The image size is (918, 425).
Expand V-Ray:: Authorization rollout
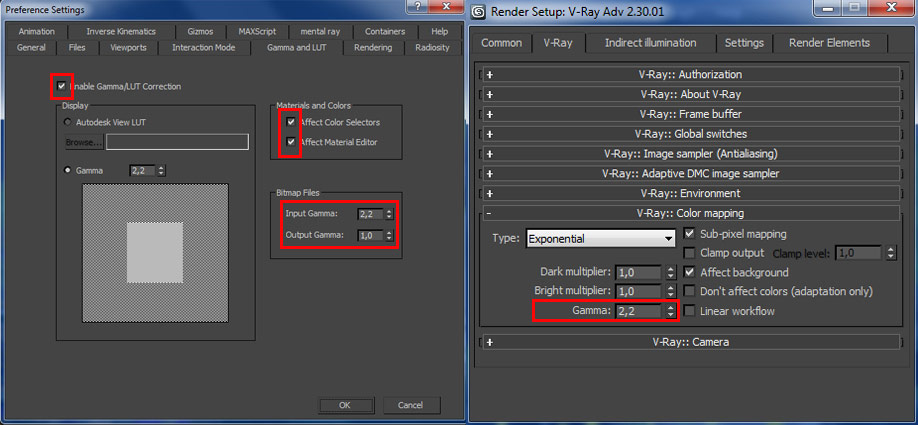[690, 74]
